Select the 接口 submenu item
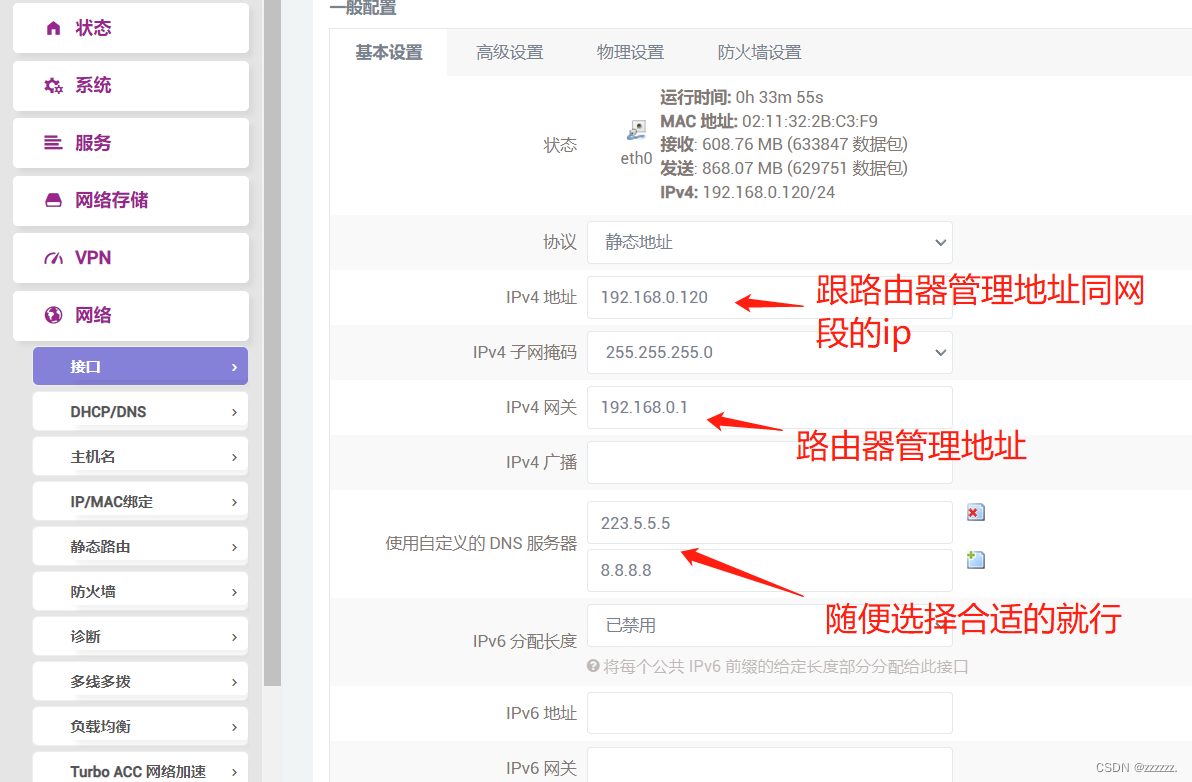The image size is (1192, 782). coord(140,366)
